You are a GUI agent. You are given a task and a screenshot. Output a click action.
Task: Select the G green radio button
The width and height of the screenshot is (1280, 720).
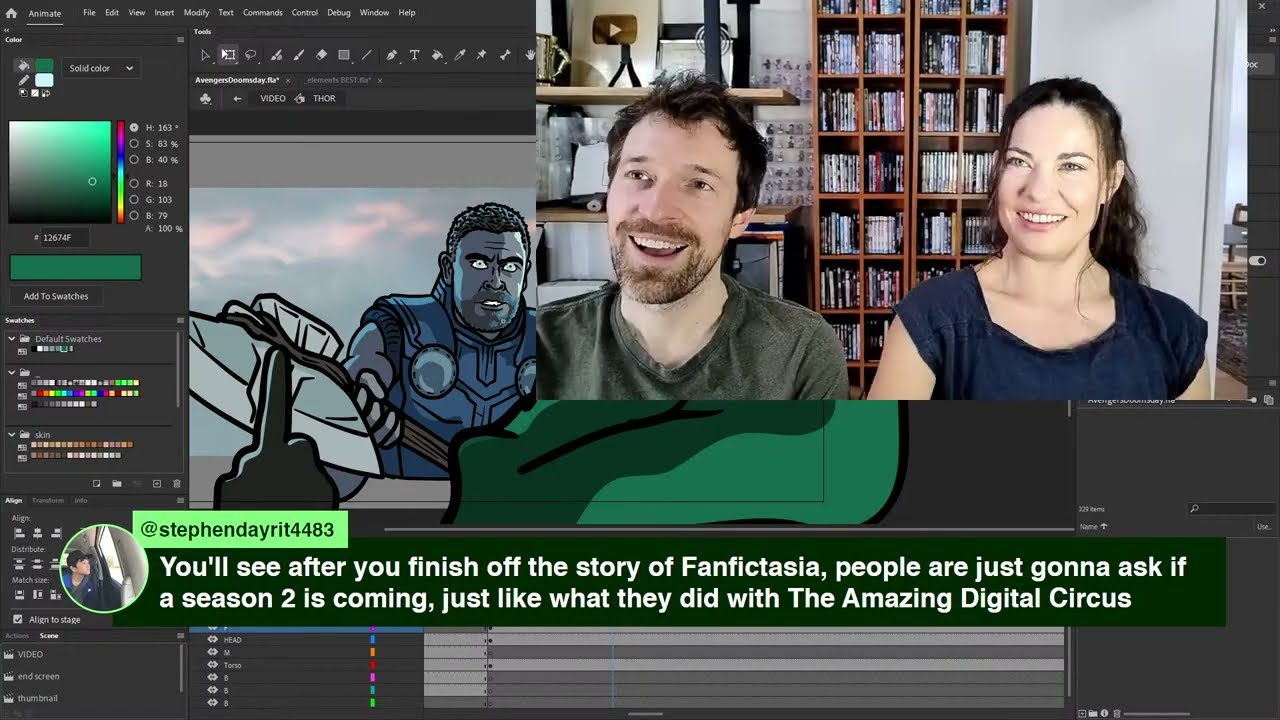tap(134, 200)
